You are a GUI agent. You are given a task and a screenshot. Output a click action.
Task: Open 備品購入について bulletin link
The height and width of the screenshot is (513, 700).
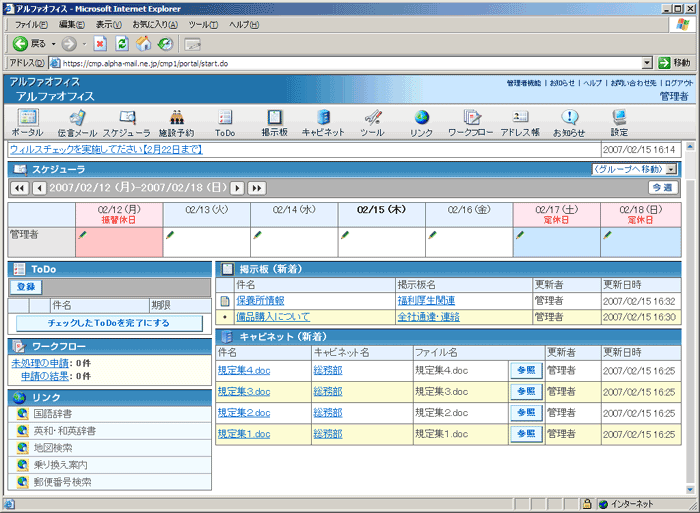[273, 317]
